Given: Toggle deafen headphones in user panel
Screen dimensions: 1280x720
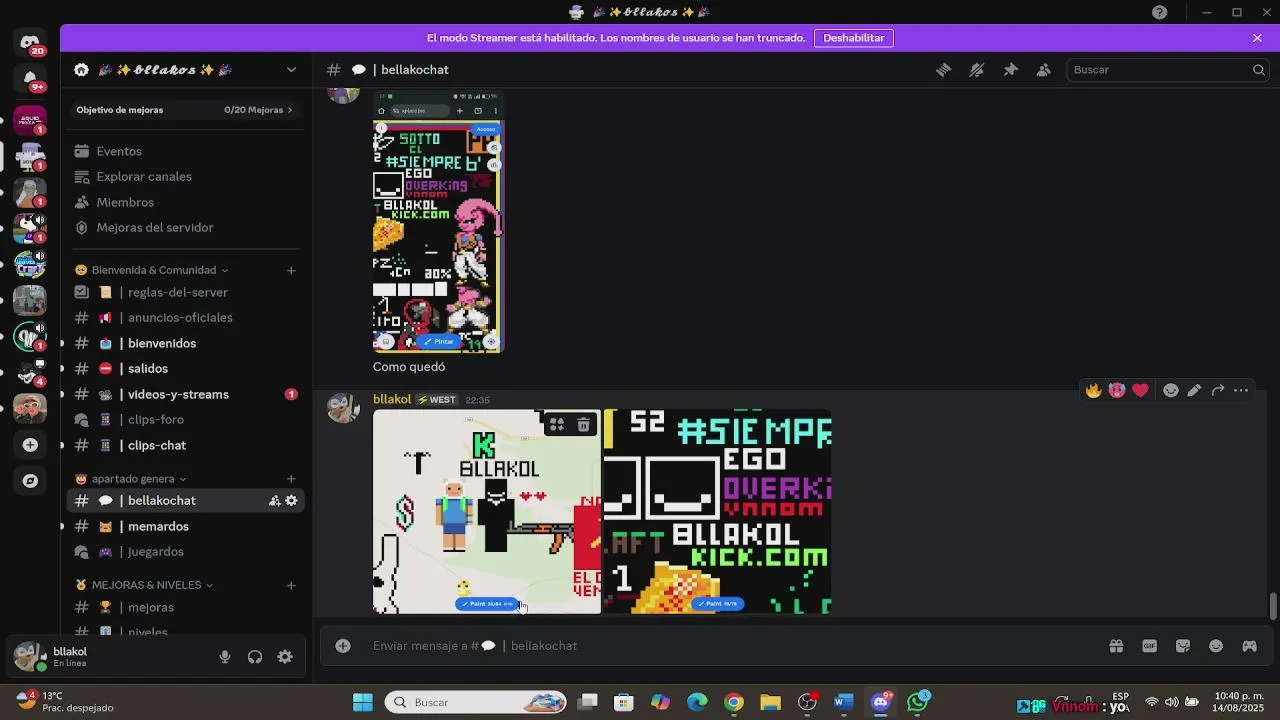Looking at the screenshot, I should tap(255, 657).
